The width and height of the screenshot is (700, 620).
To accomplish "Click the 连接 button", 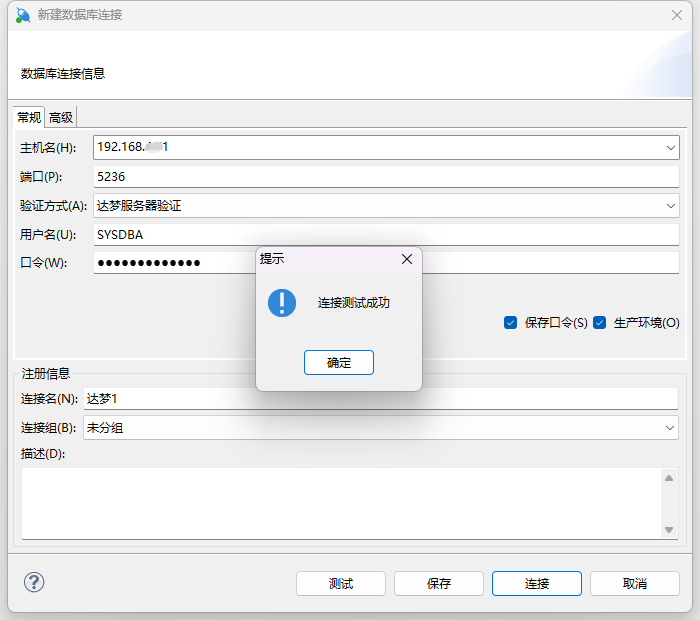I will click(x=537, y=583).
